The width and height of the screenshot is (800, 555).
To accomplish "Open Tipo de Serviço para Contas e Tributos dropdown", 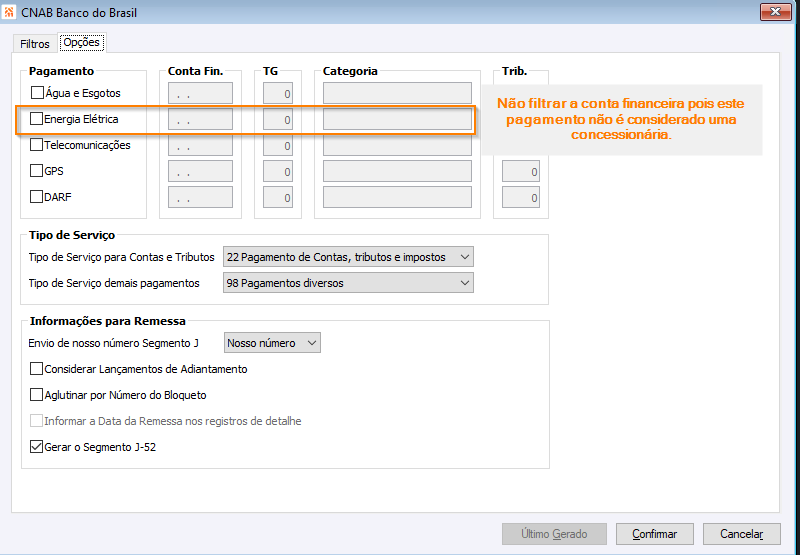I will click(348, 257).
